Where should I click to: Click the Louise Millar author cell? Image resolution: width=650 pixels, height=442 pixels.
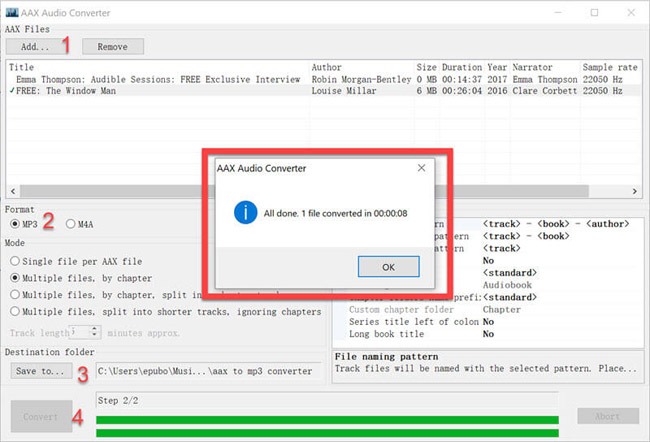point(344,91)
